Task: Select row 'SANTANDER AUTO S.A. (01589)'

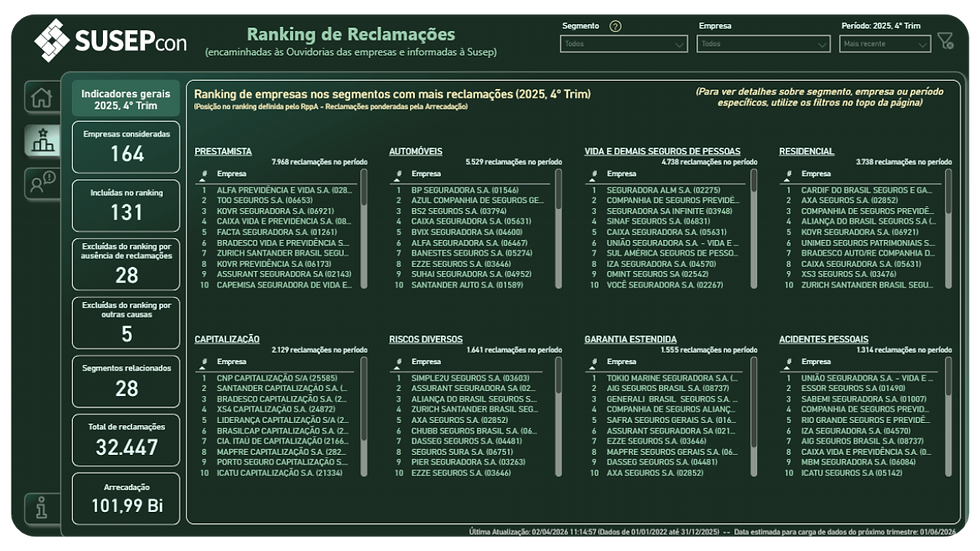Action: 472,285
